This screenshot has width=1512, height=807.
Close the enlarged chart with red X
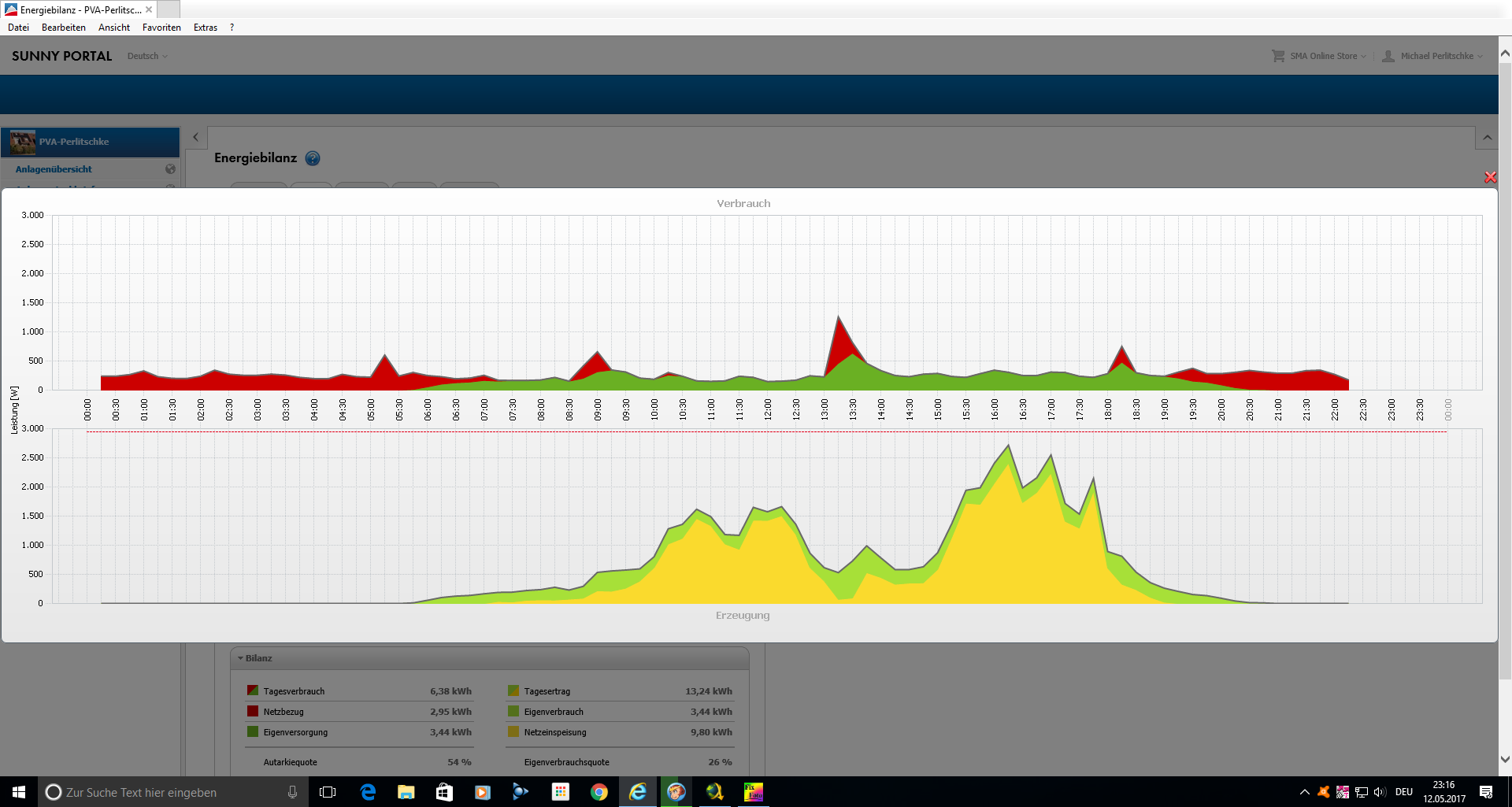[x=1490, y=177]
